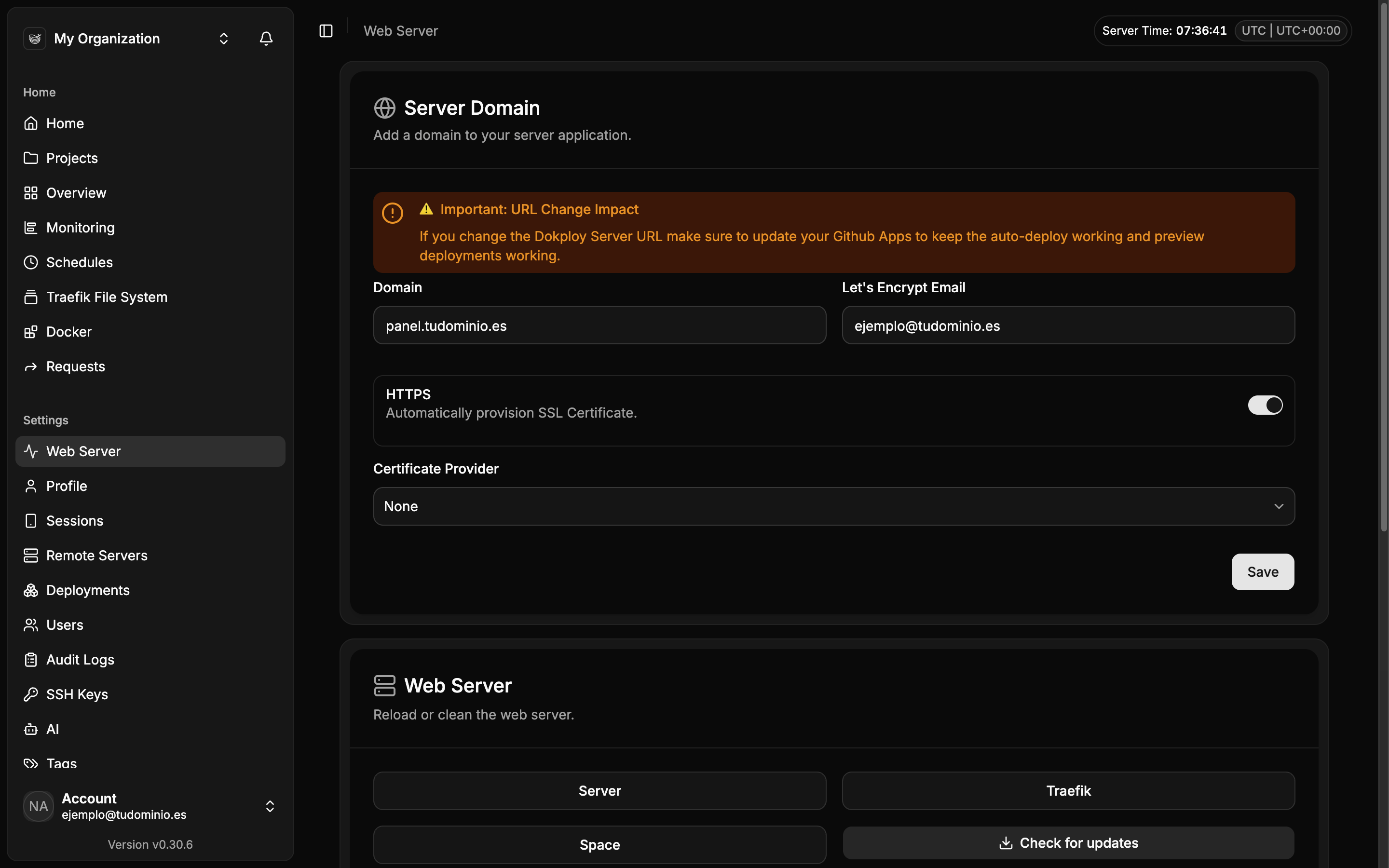The height and width of the screenshot is (868, 1389).
Task: Open the Space actions dropdown button
Action: (599, 844)
